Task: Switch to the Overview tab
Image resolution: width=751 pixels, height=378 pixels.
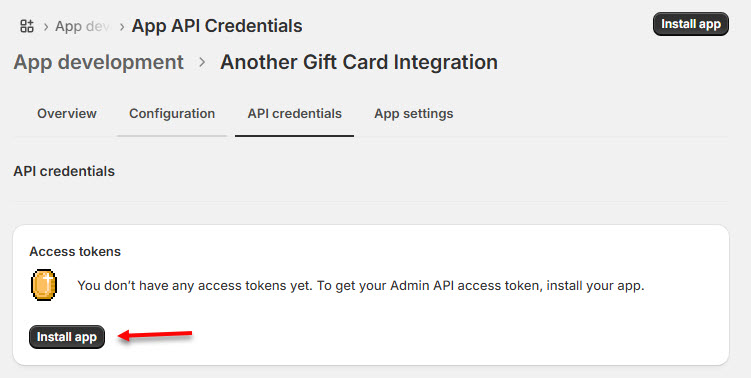Action: tap(67, 114)
